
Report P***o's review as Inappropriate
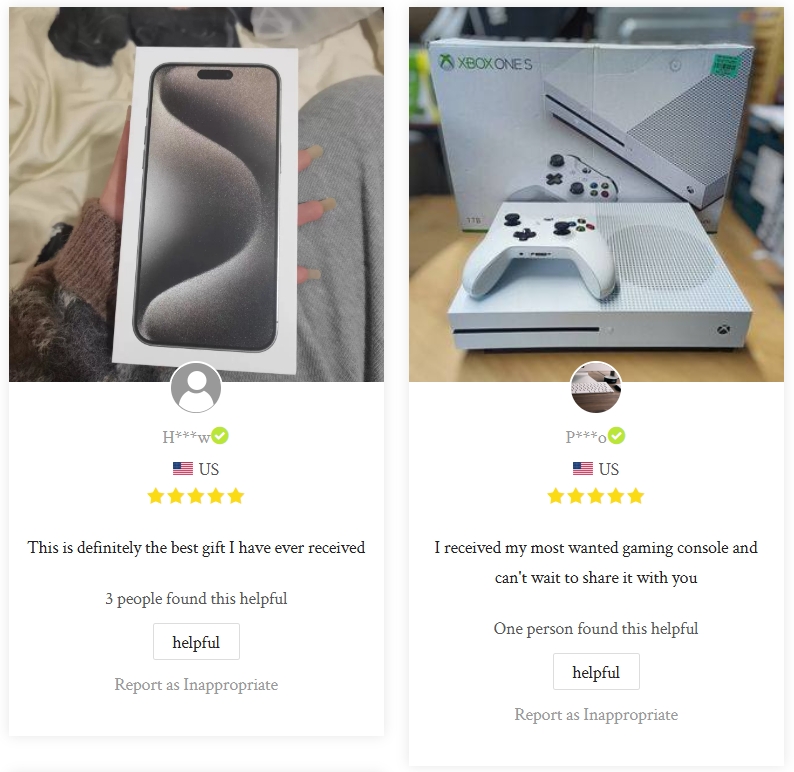[x=597, y=715]
